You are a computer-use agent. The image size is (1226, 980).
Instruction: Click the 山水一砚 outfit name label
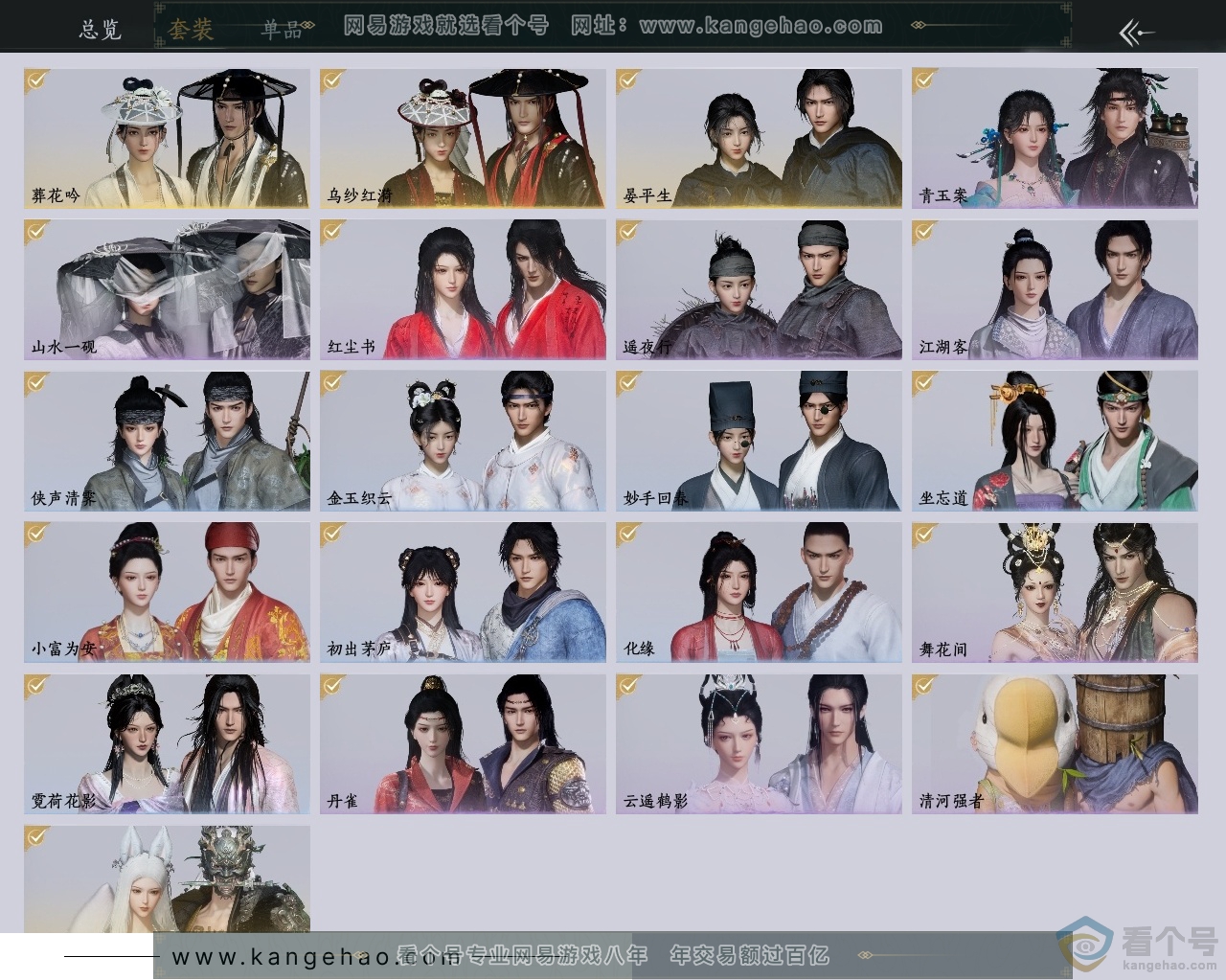click(x=63, y=347)
